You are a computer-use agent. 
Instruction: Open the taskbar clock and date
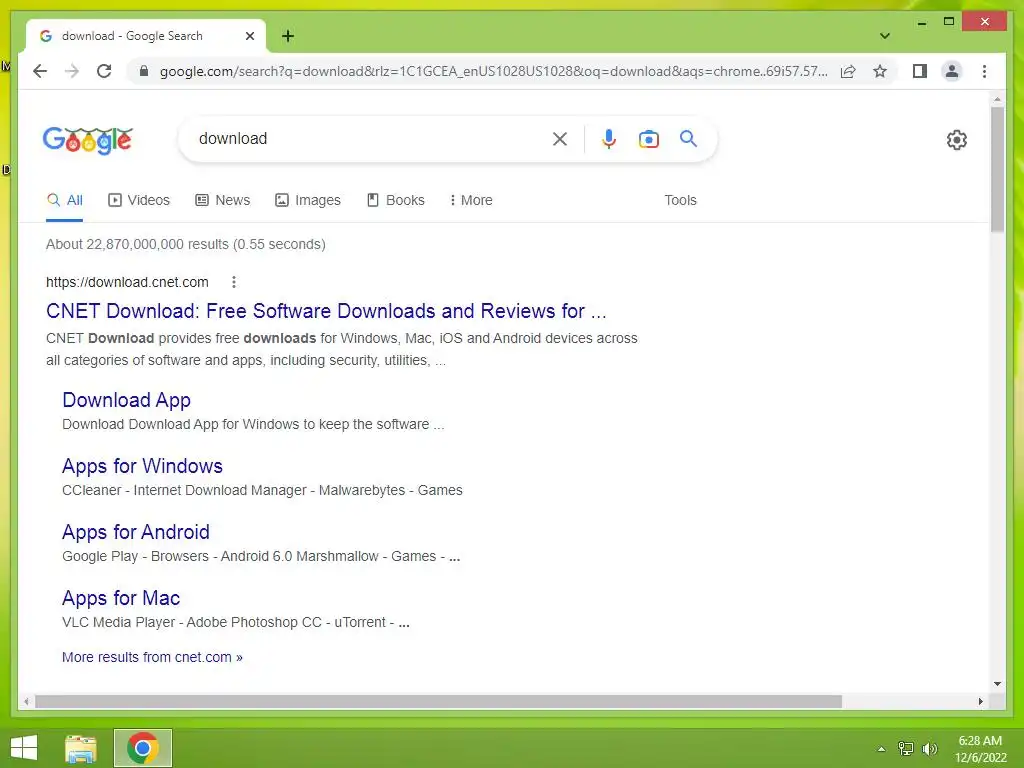[x=980, y=749]
